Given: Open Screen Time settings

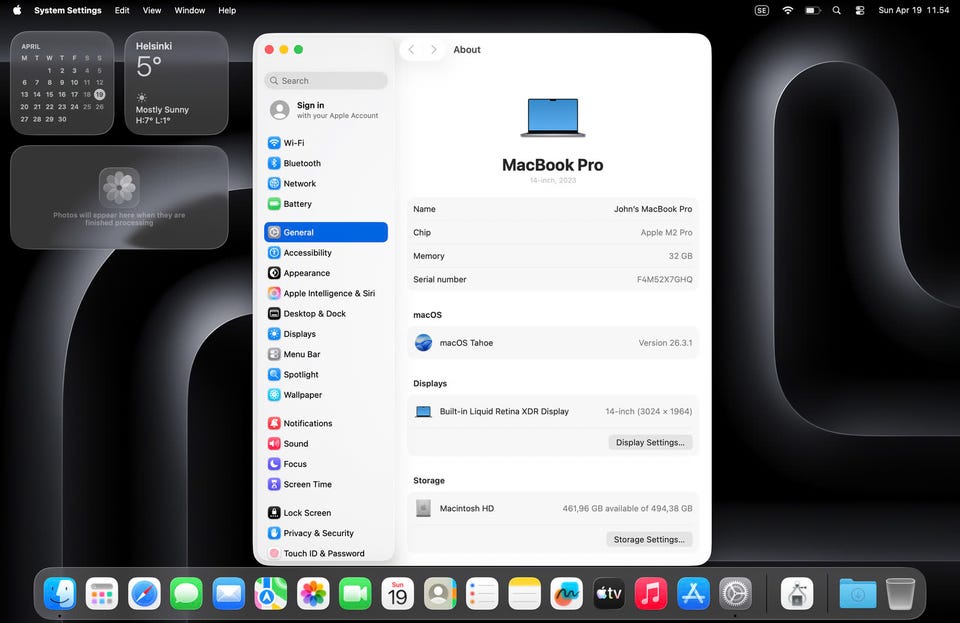Looking at the screenshot, I should click(326, 484).
